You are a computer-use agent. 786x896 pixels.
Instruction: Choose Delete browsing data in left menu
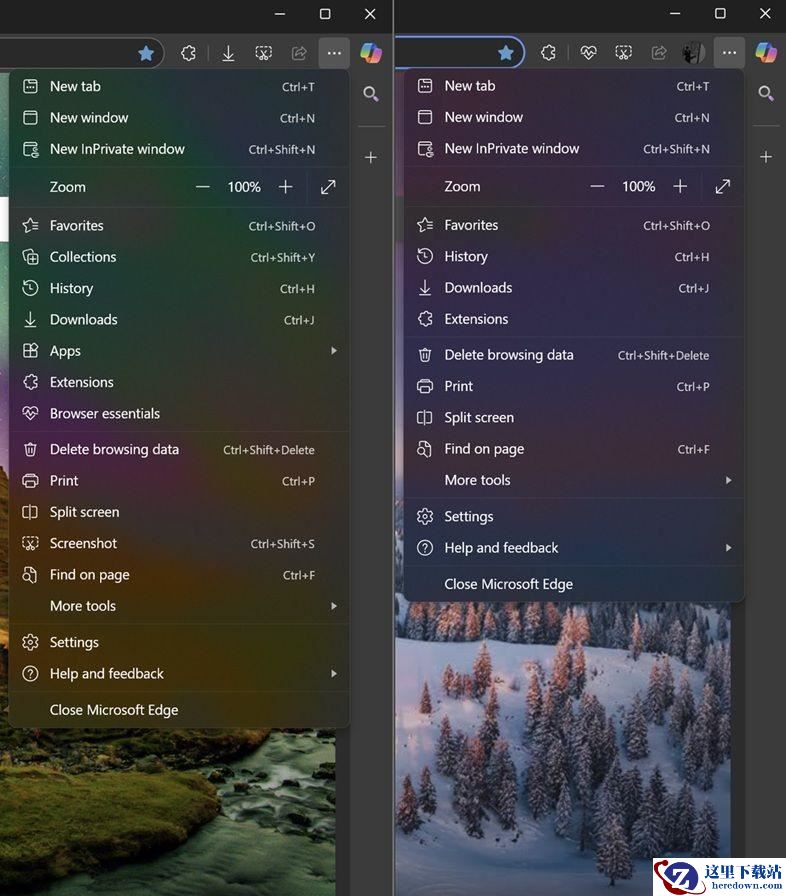(x=179, y=450)
